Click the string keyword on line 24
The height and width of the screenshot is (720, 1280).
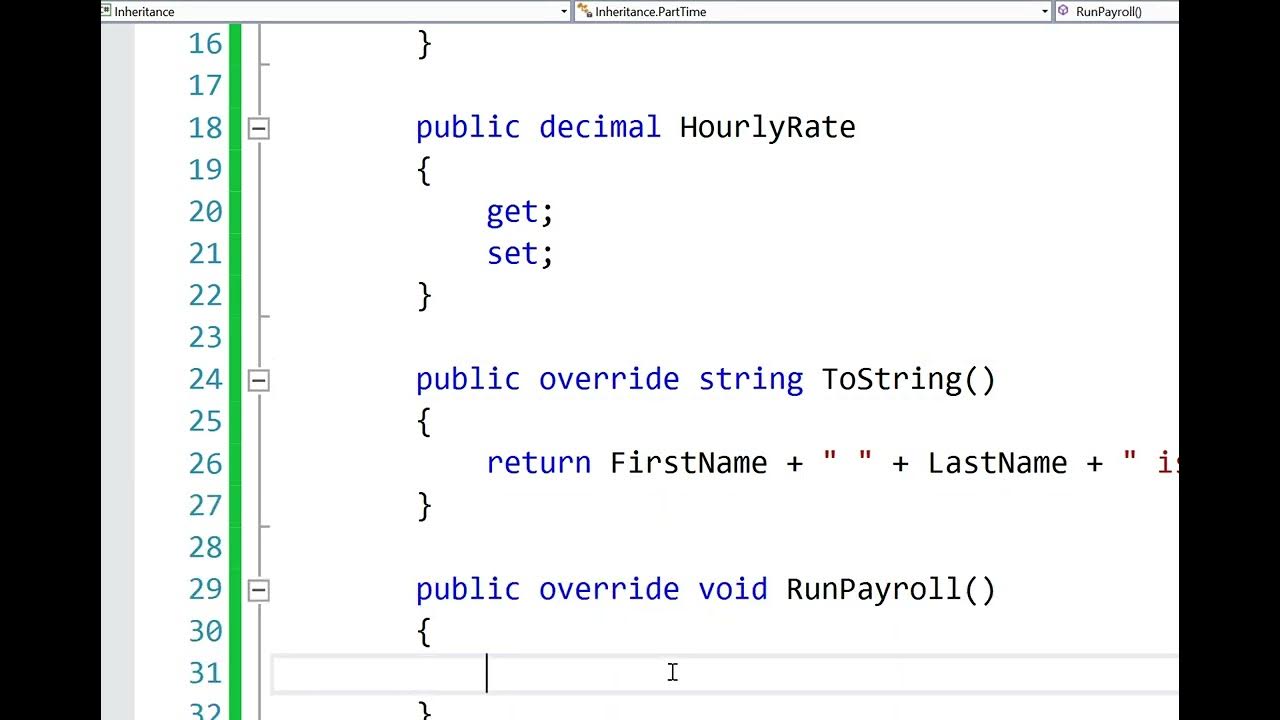(x=750, y=380)
